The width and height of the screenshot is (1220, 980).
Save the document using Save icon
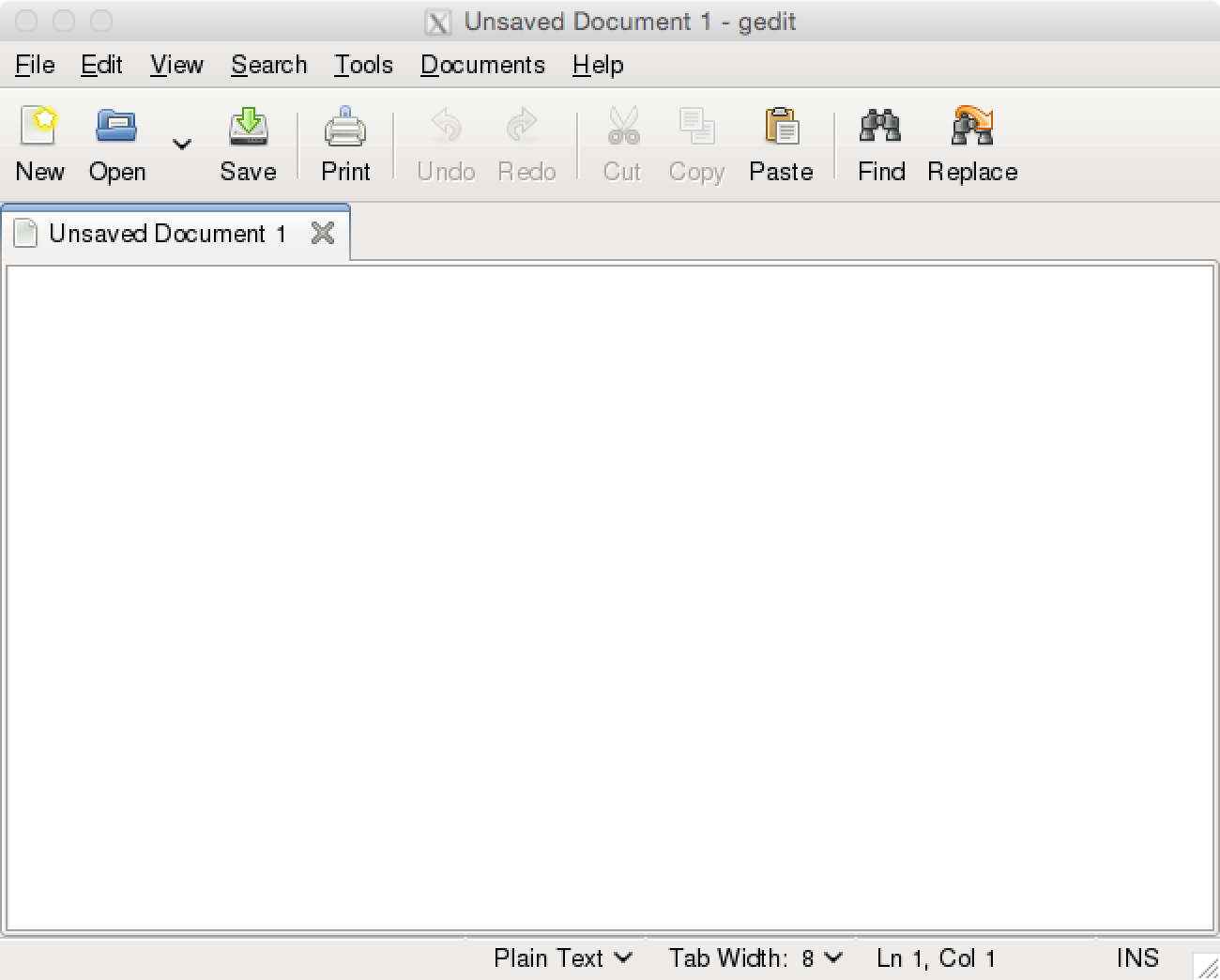pyautogui.click(x=249, y=126)
